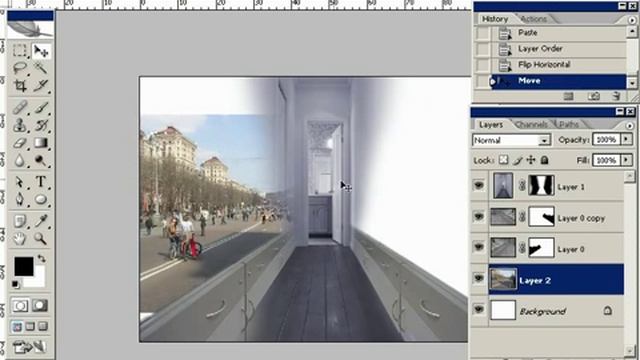Select the Slice tool
640x360 pixels.
(x=41, y=85)
